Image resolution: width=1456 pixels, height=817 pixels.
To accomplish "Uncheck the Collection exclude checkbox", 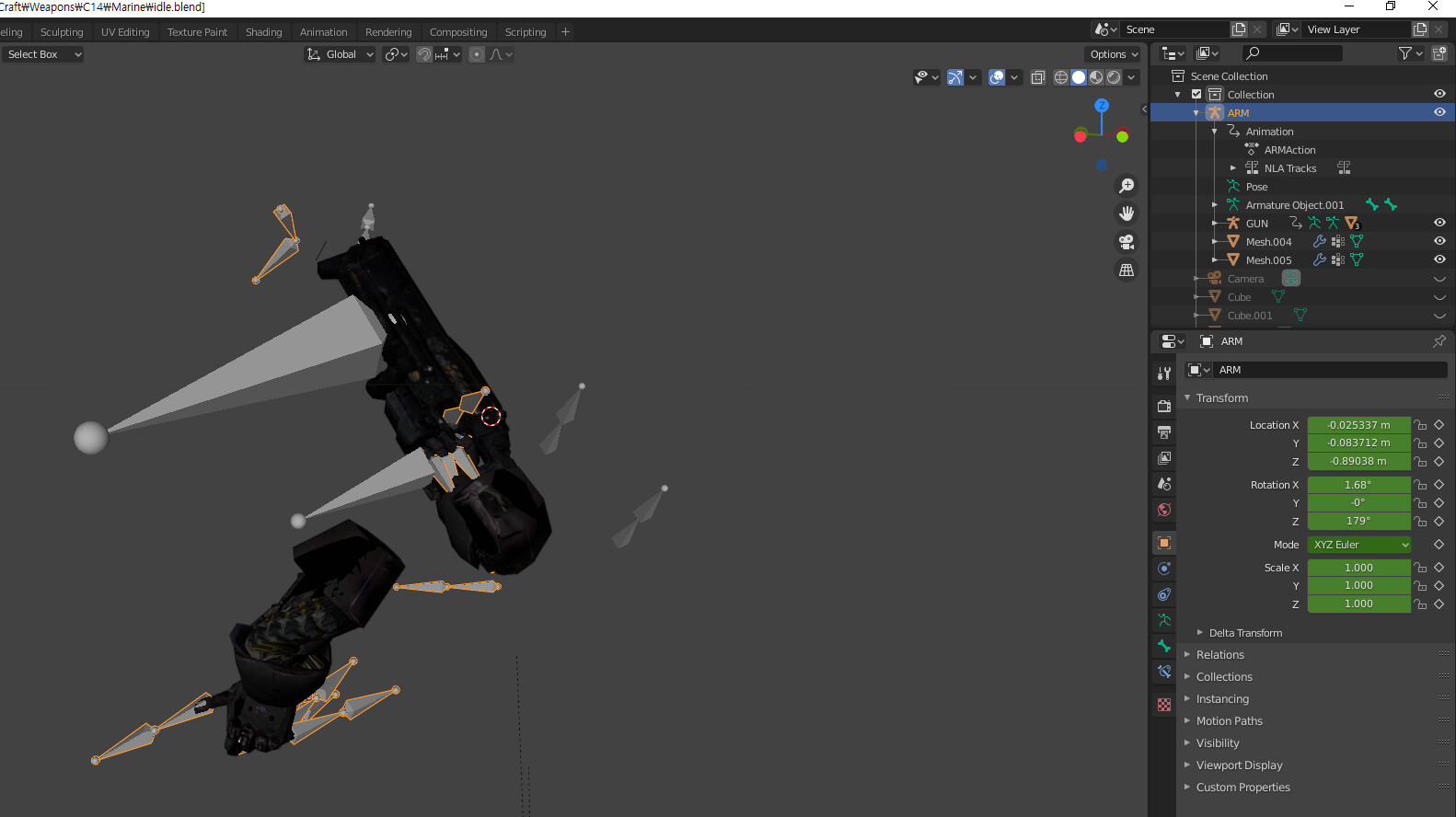I will (1196, 94).
